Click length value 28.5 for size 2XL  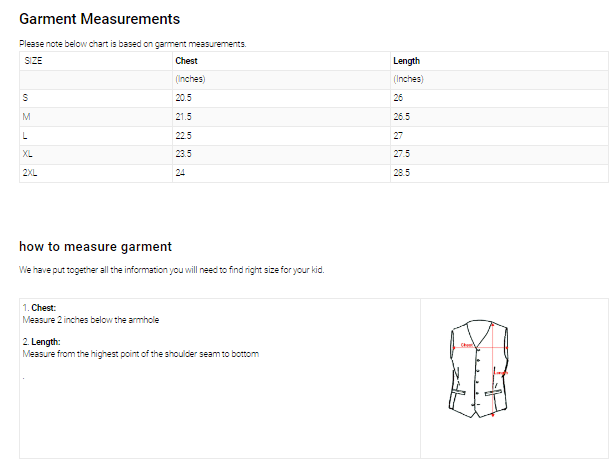pyautogui.click(x=403, y=172)
